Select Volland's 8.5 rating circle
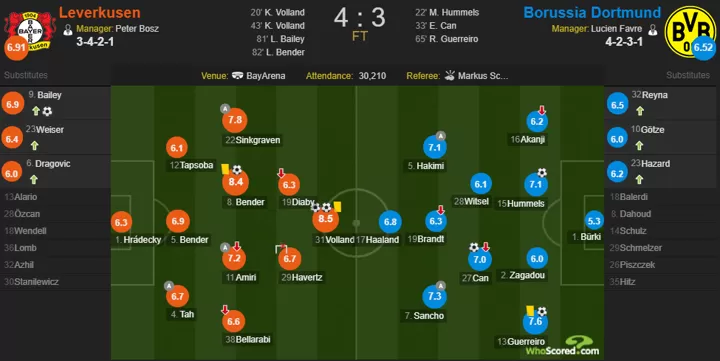Screen dimensions: 720x361 (326, 219)
